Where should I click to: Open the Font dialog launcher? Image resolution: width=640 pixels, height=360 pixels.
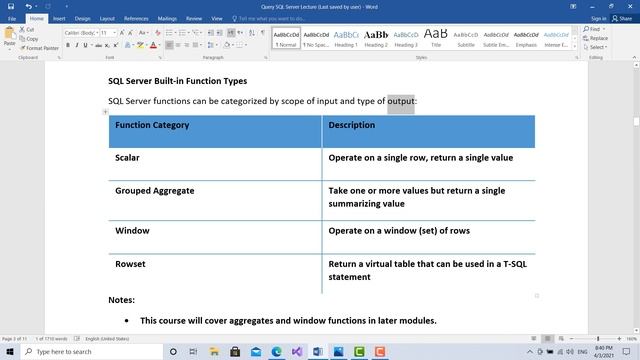click(160, 58)
